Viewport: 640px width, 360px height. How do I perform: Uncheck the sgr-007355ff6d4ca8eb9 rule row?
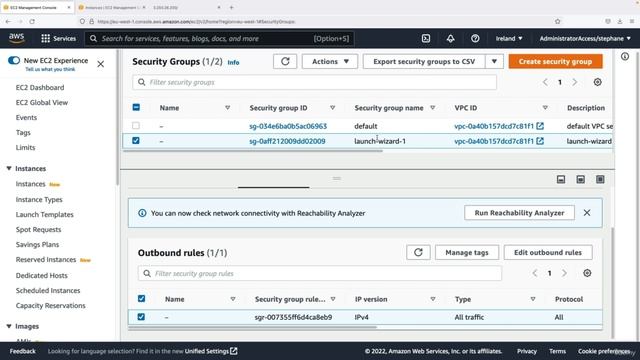click(x=141, y=317)
